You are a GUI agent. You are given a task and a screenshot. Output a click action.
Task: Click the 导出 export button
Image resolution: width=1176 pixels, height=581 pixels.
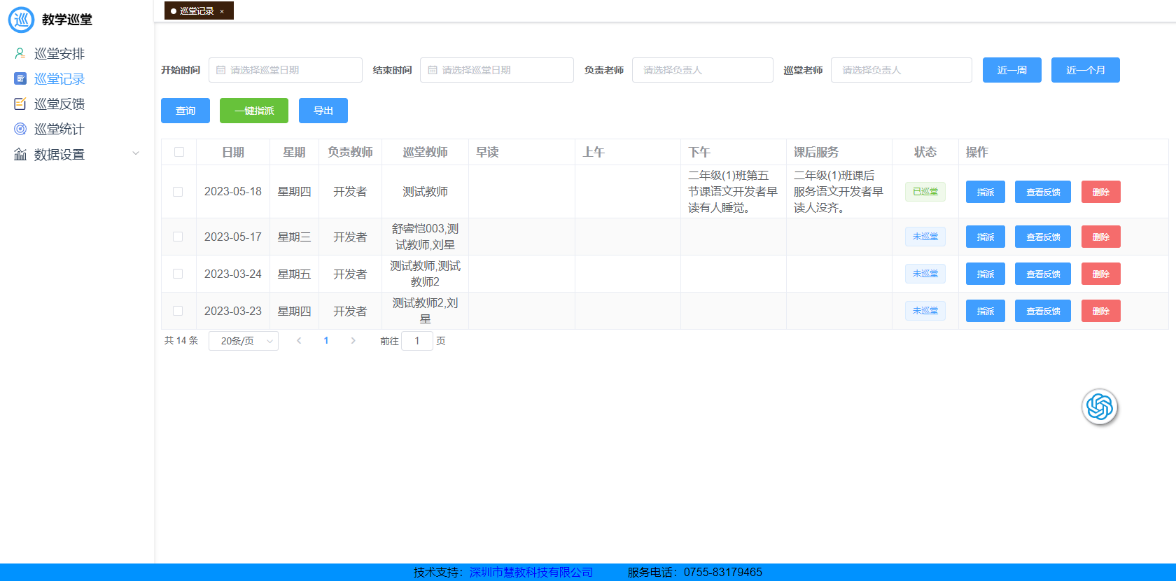[323, 110]
